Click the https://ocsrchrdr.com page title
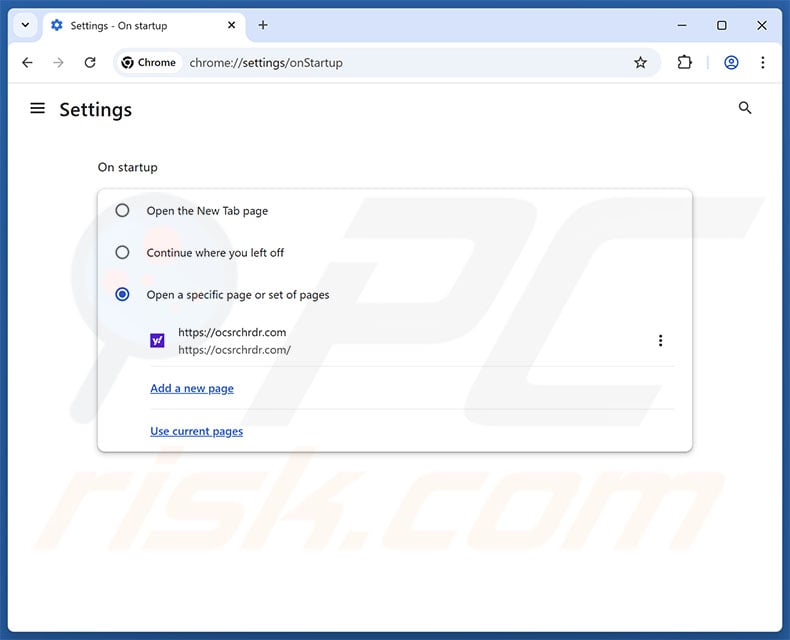Image resolution: width=790 pixels, height=640 pixels. pyautogui.click(x=232, y=333)
